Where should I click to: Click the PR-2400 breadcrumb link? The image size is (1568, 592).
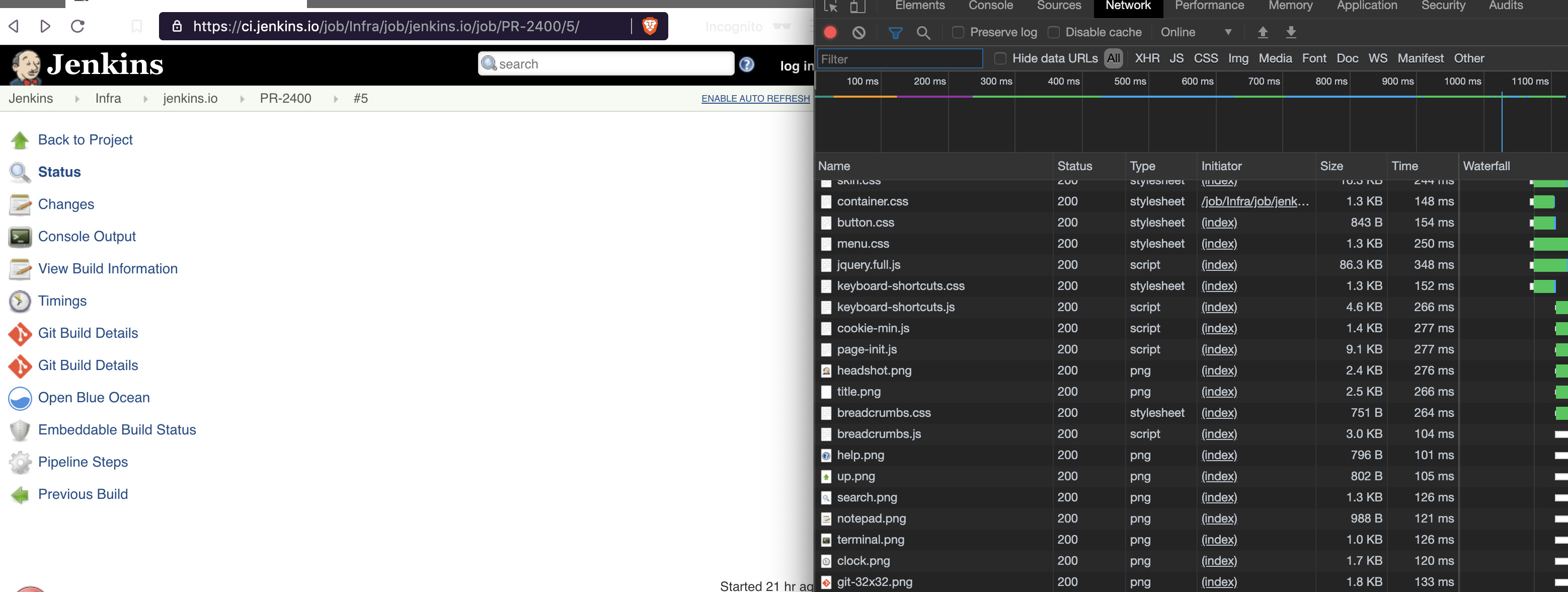click(x=285, y=99)
